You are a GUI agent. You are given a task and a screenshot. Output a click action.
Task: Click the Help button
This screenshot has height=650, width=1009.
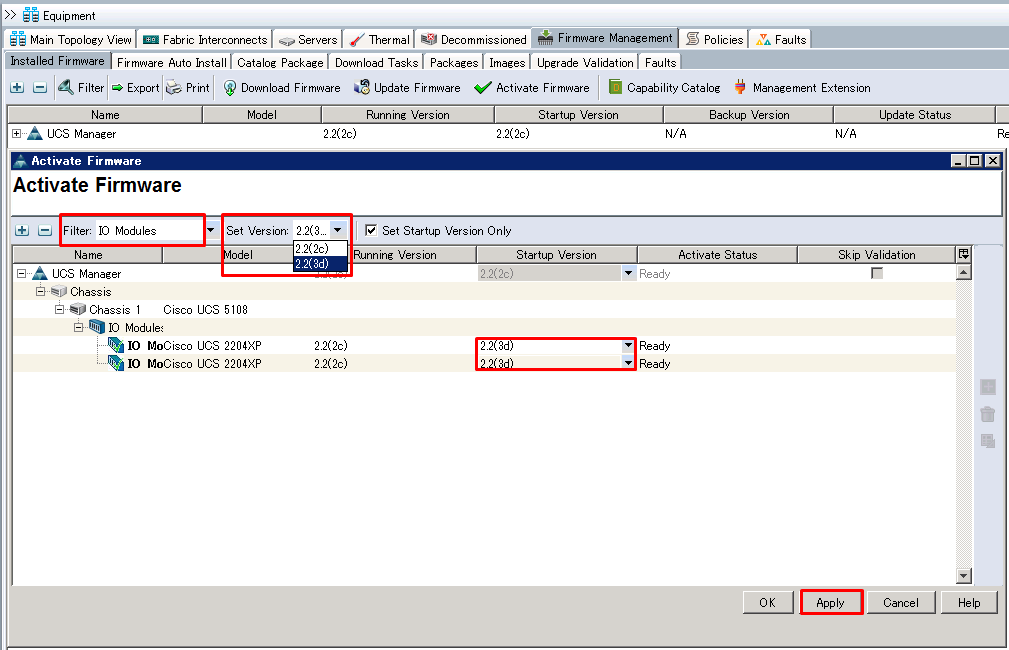click(969, 602)
